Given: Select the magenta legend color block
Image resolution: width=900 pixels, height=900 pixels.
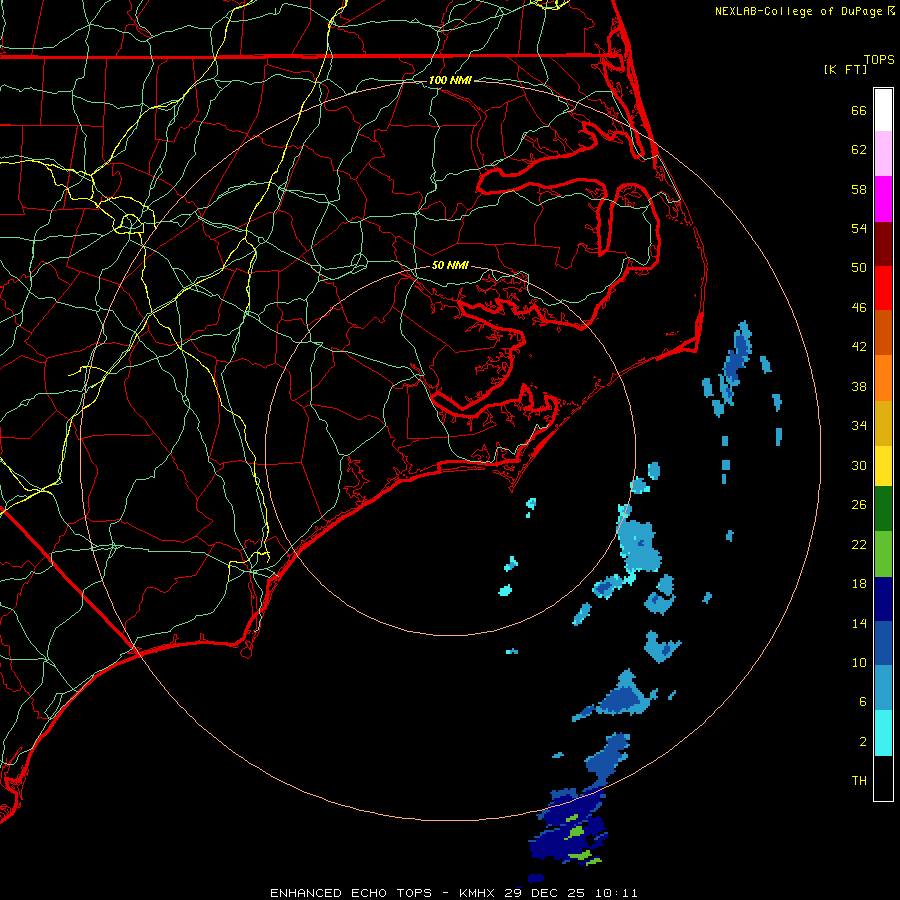Looking at the screenshot, I should [883, 199].
